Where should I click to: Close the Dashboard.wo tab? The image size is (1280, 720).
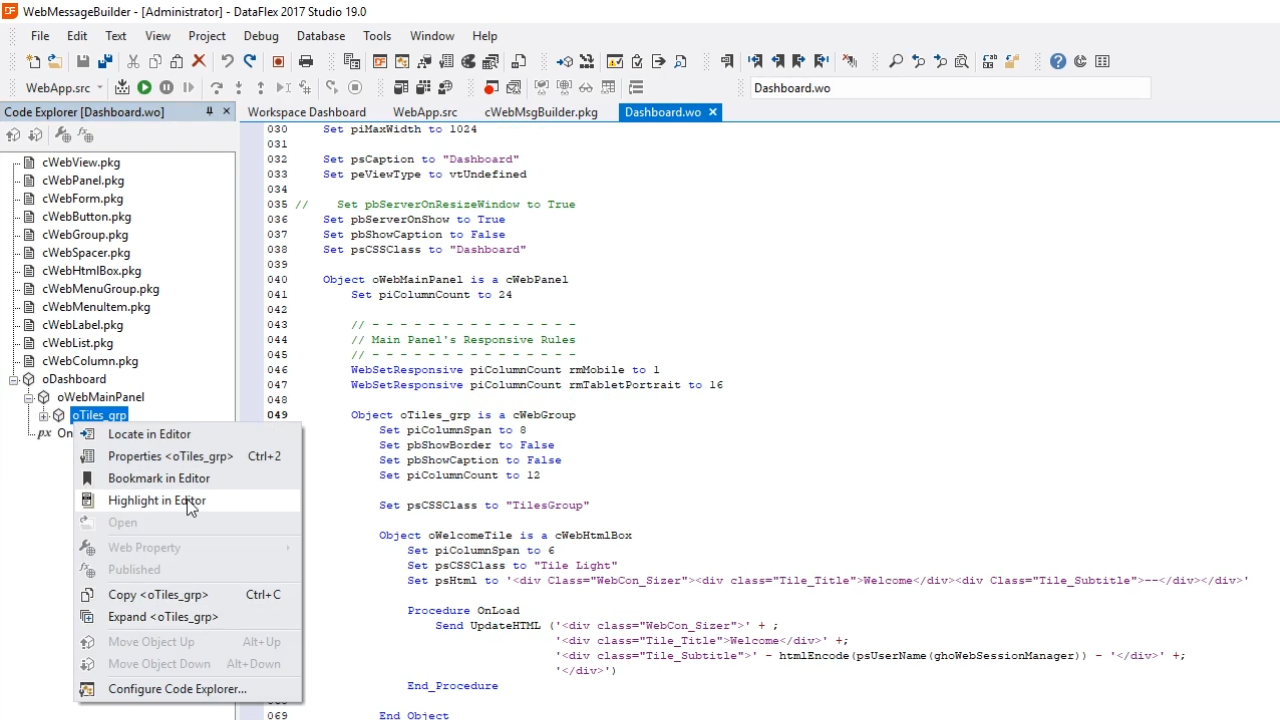713,112
